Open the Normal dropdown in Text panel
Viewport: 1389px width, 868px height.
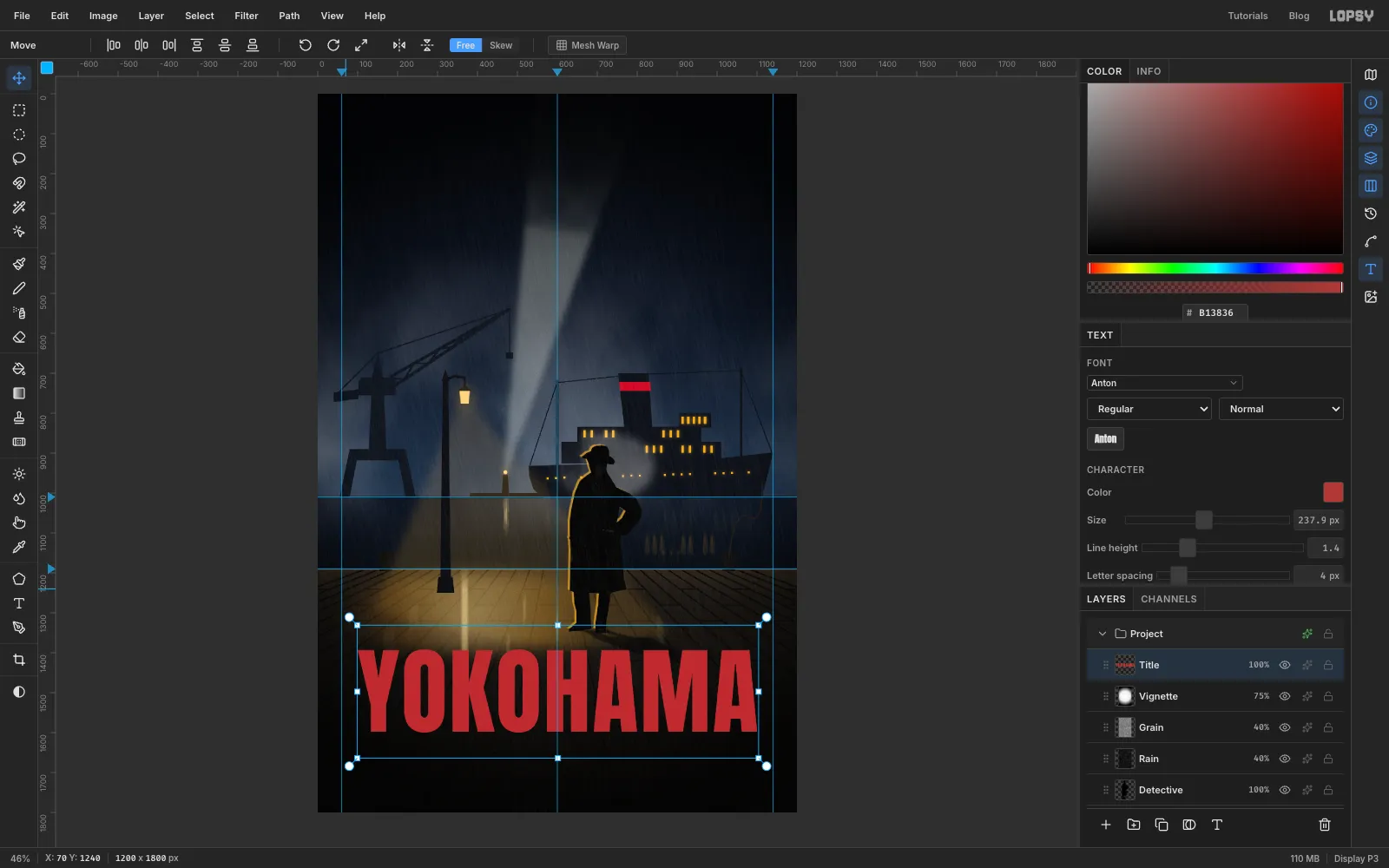tap(1281, 409)
